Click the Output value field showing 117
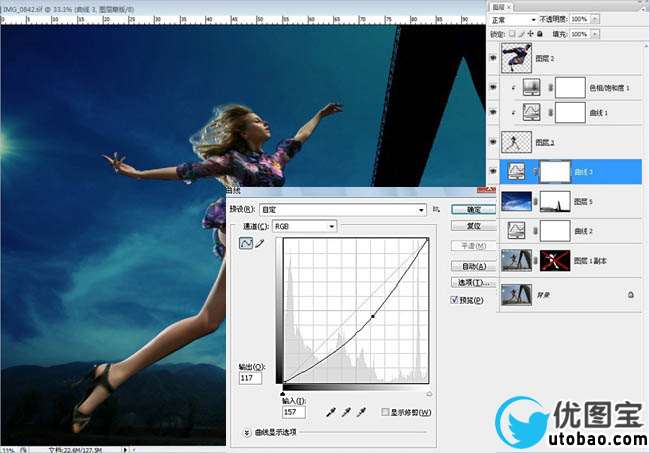The height and width of the screenshot is (453, 650). (250, 378)
